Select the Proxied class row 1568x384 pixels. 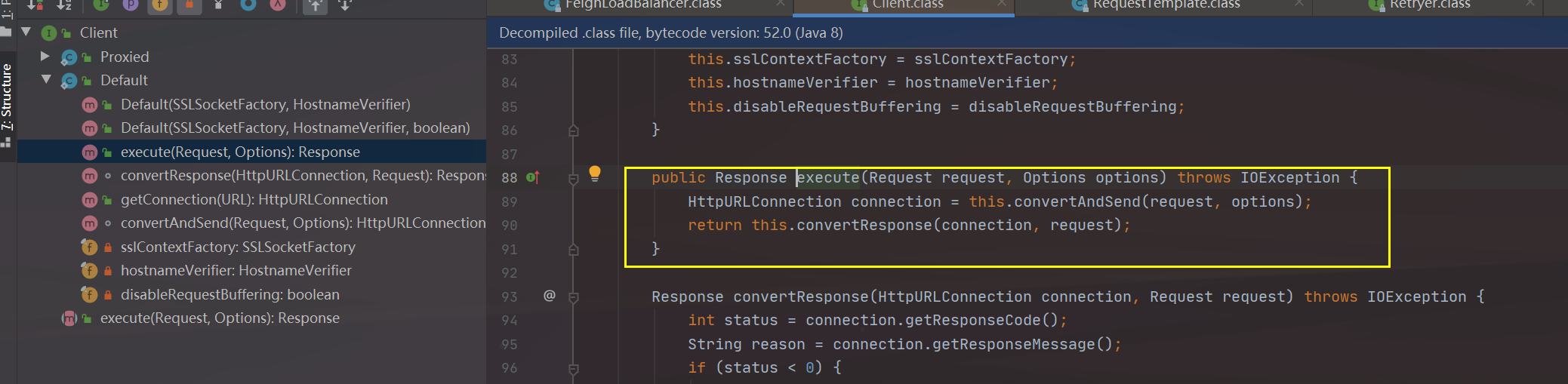click(x=251, y=57)
